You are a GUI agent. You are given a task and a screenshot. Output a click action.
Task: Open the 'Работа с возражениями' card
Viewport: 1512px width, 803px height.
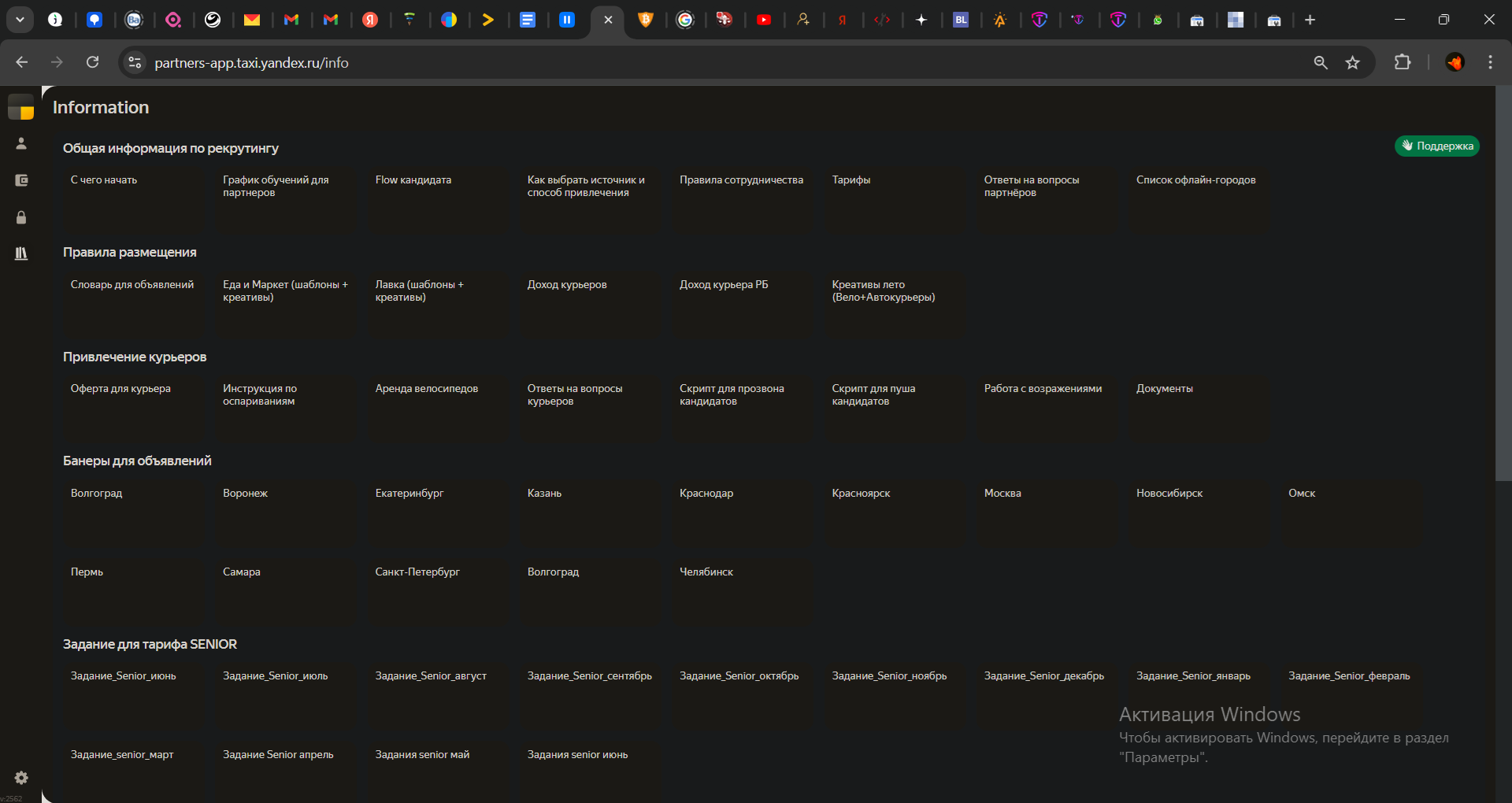coord(1046,408)
